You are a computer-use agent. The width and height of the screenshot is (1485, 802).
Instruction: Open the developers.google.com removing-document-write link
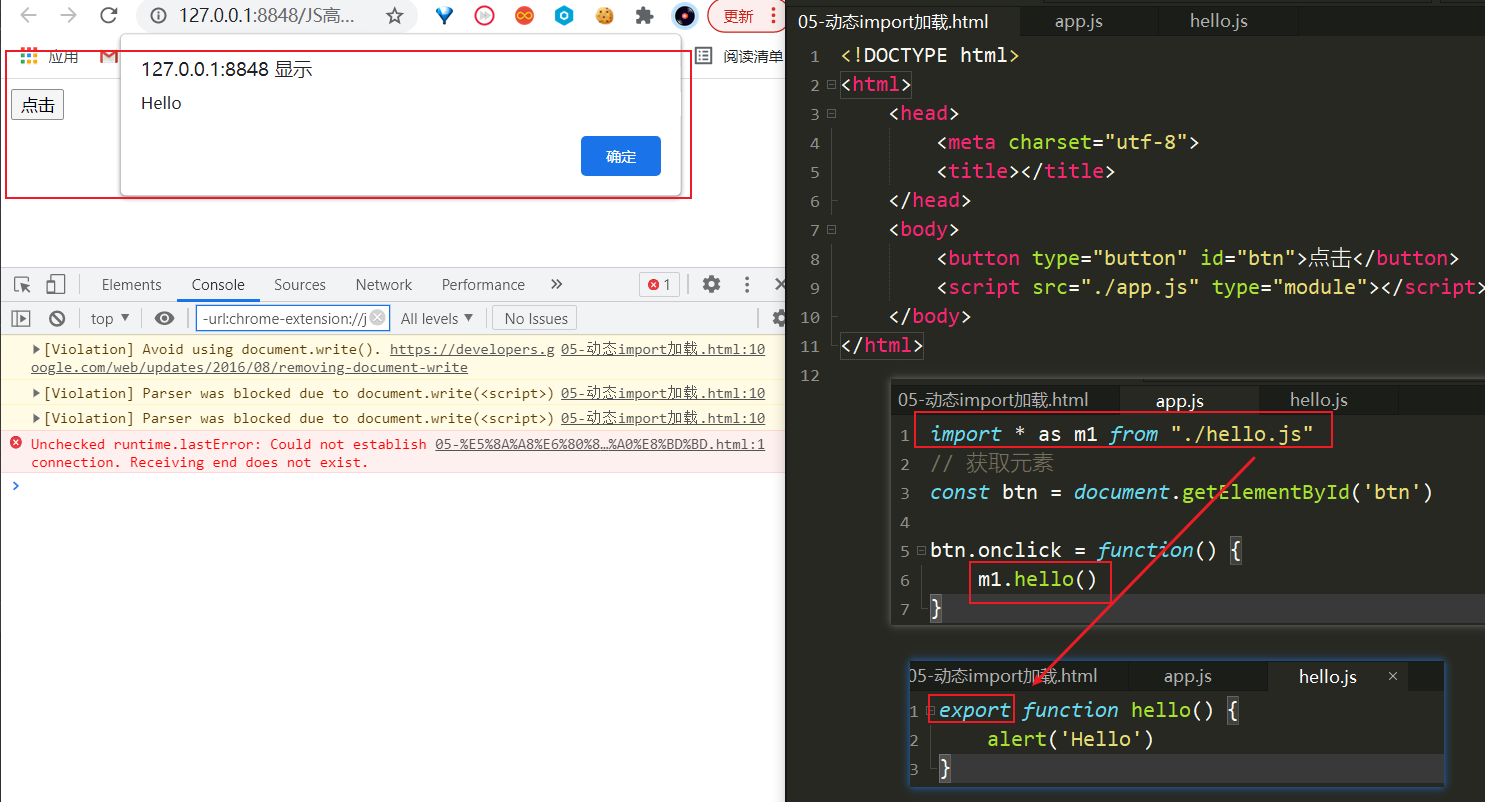292,358
